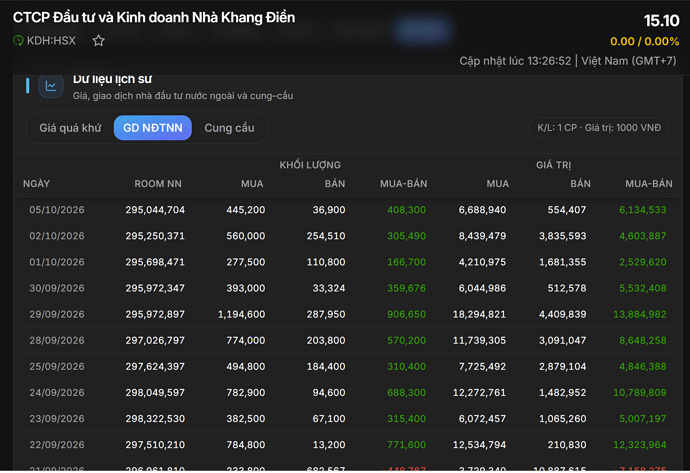690x473 pixels.
Task: Click sell volume 36,900
Action: [x=329, y=210]
